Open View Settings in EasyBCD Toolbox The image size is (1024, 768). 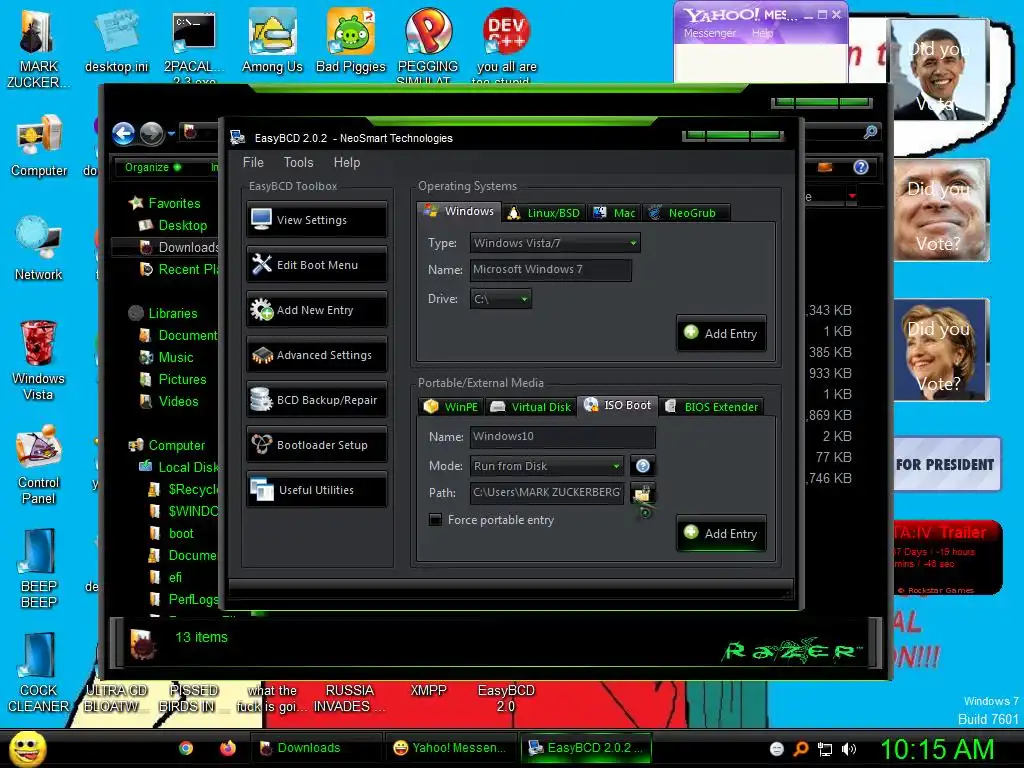(317, 220)
